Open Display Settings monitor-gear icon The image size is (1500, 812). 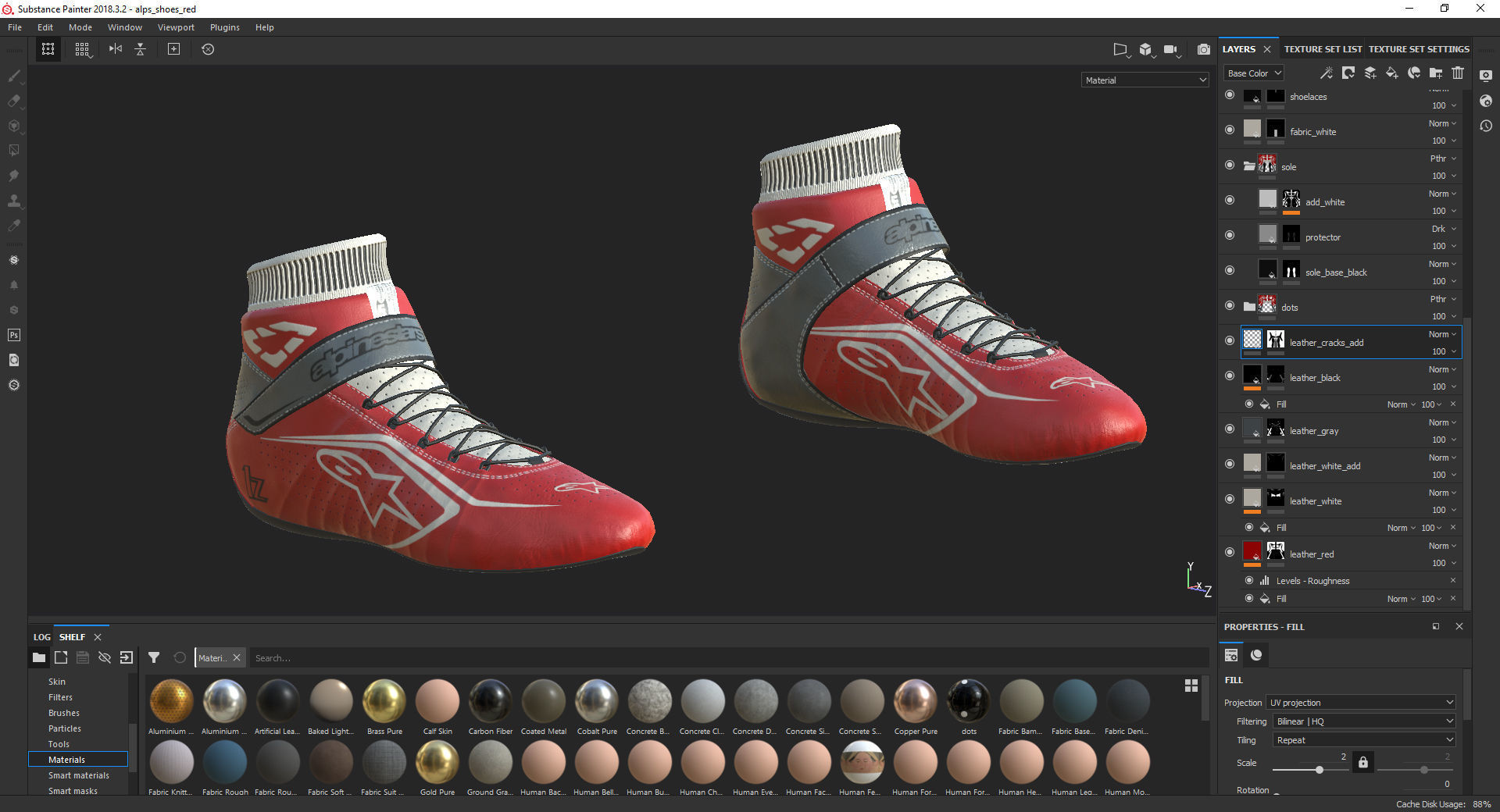point(1486,76)
